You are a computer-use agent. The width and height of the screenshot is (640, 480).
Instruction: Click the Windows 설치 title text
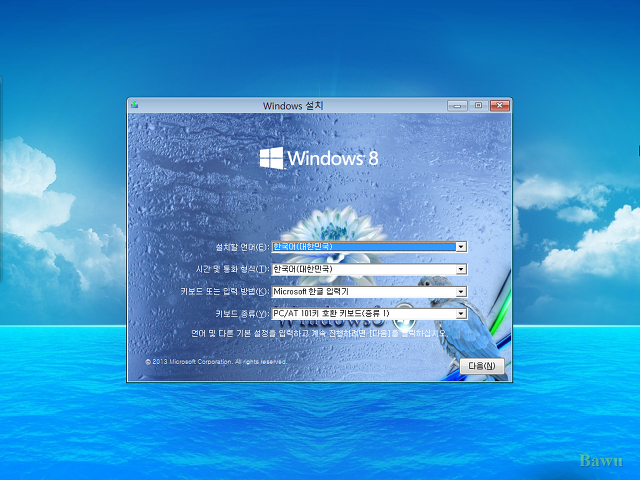pos(293,106)
